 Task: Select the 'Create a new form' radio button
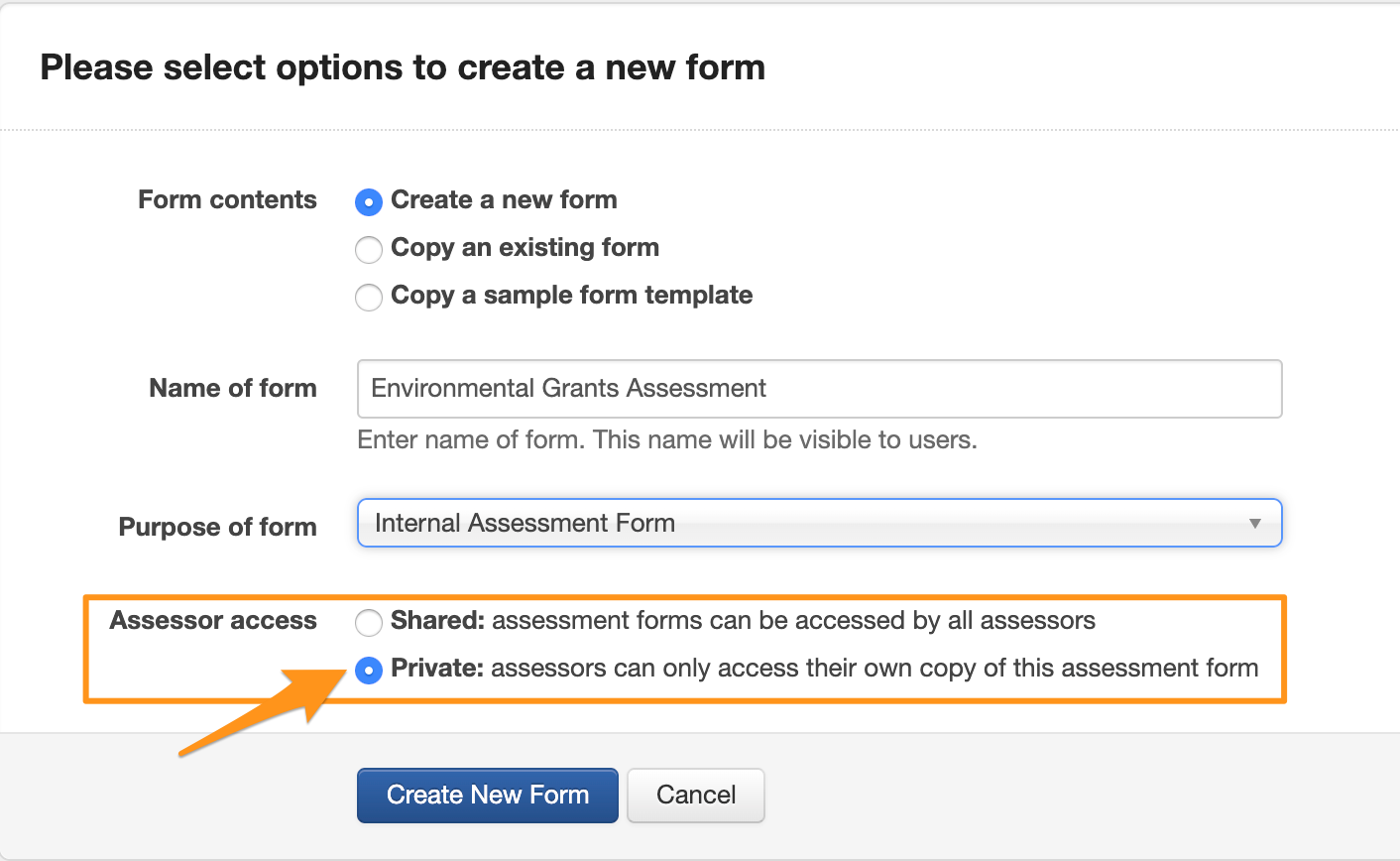pos(369,202)
